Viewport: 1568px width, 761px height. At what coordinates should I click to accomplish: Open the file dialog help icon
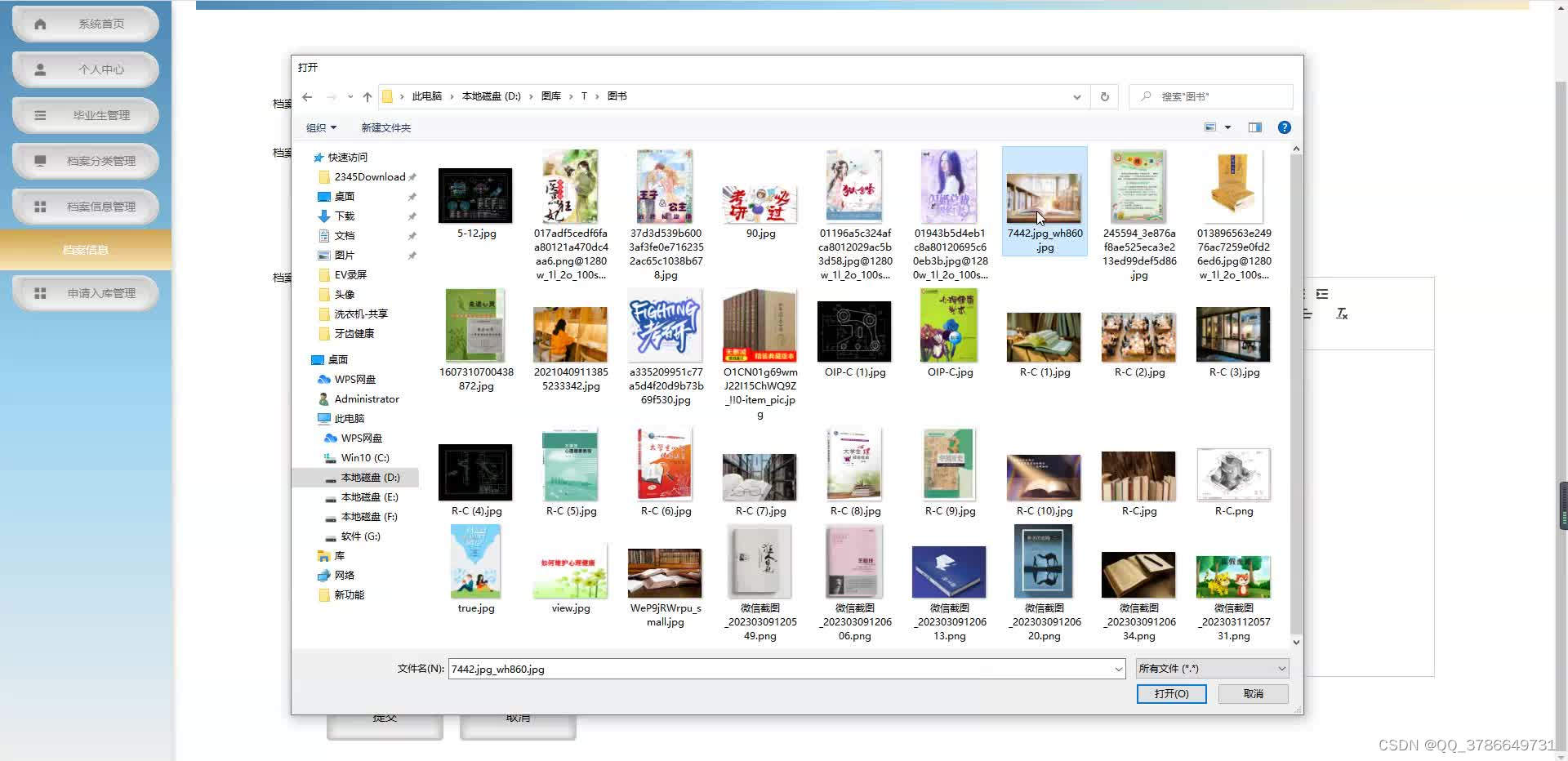tap(1284, 127)
